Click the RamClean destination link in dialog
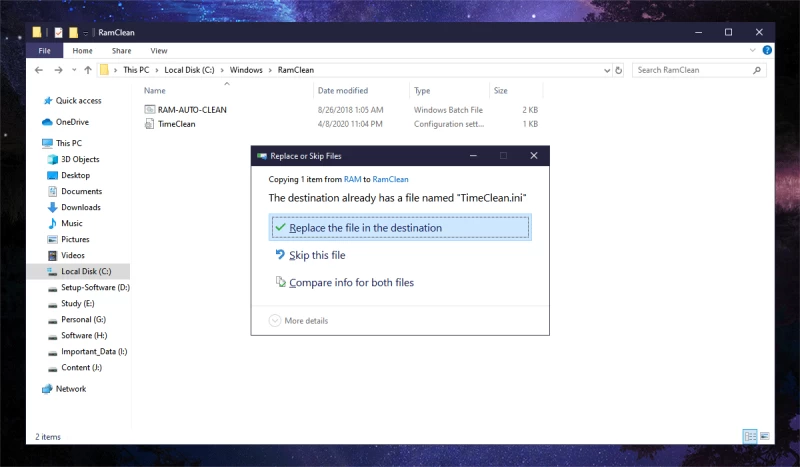Viewport: 800px width, 467px height. tap(390, 179)
